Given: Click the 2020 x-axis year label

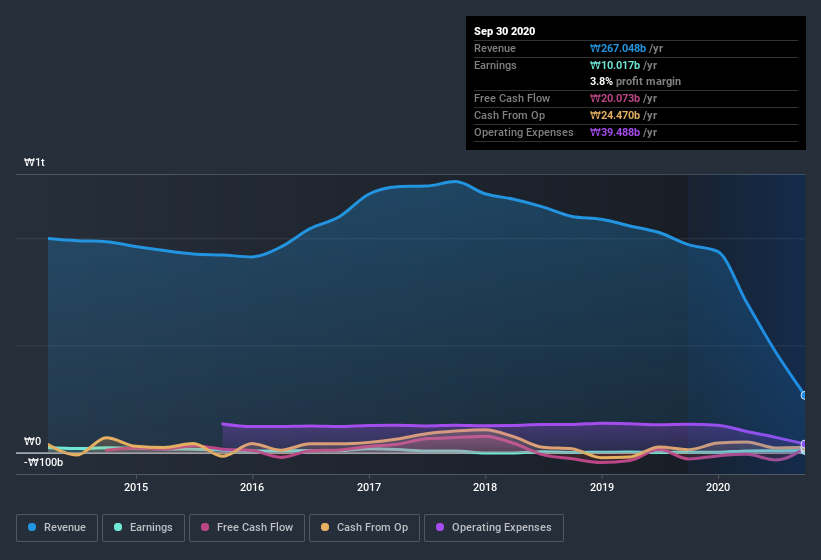Looking at the screenshot, I should [718, 487].
